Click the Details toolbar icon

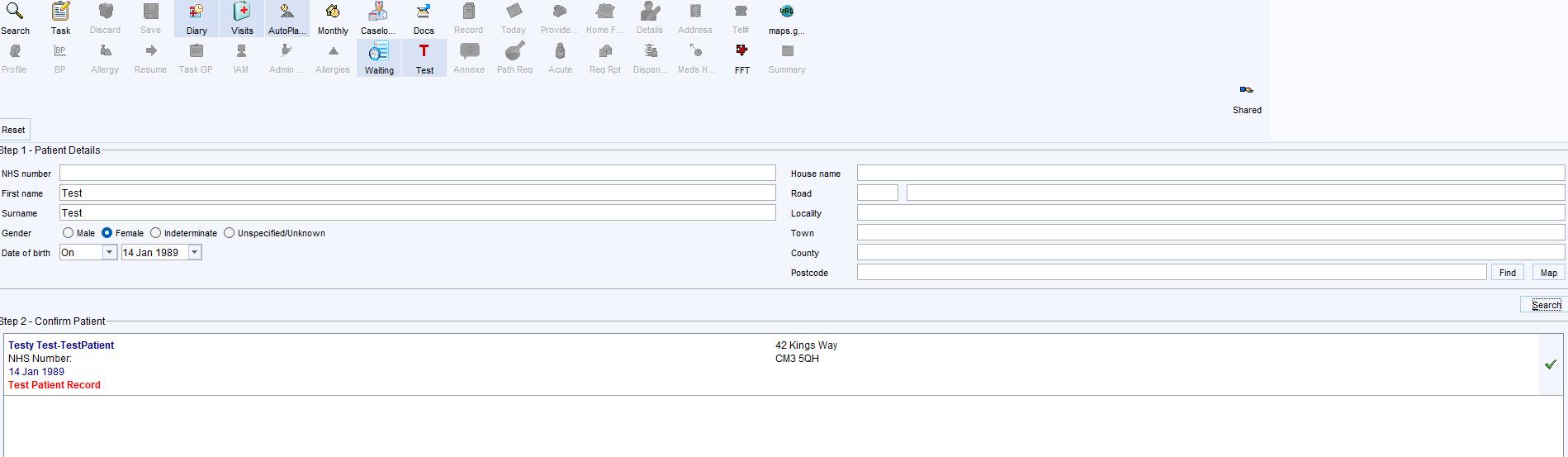coord(651,19)
